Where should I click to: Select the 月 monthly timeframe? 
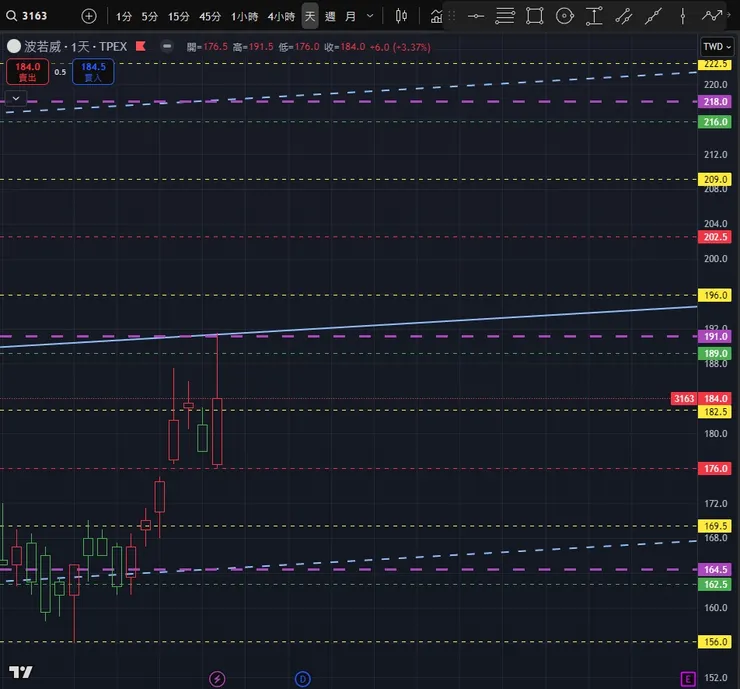pos(351,17)
